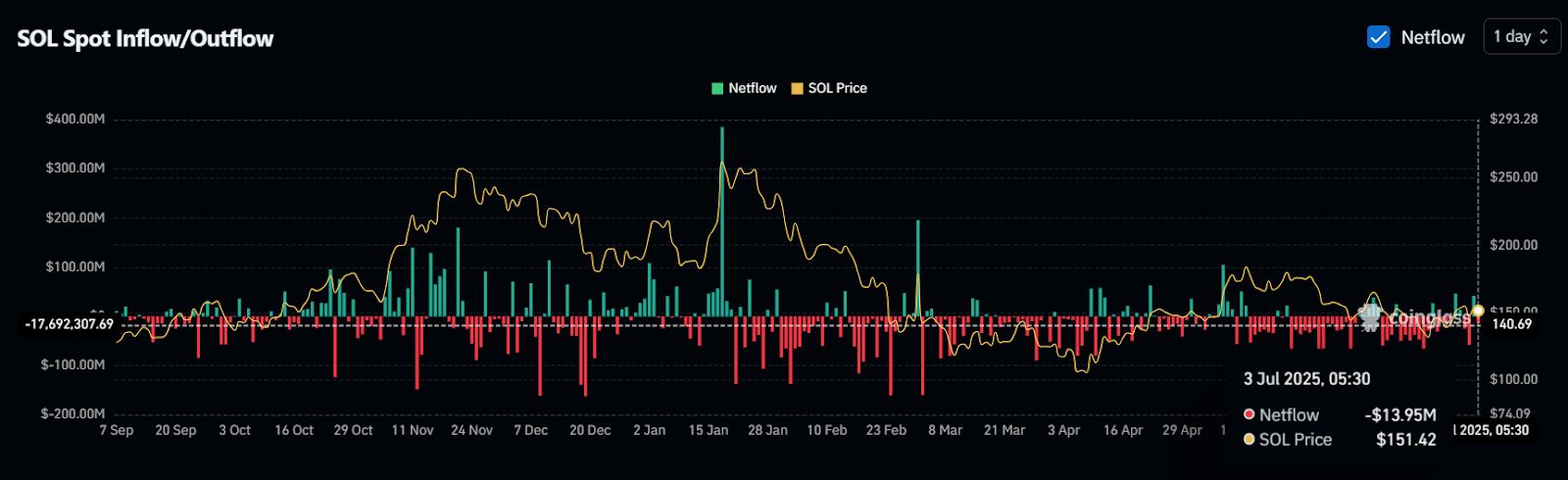
Task: Uncheck the Netflow checkbox
Action: pyautogui.click(x=1378, y=37)
